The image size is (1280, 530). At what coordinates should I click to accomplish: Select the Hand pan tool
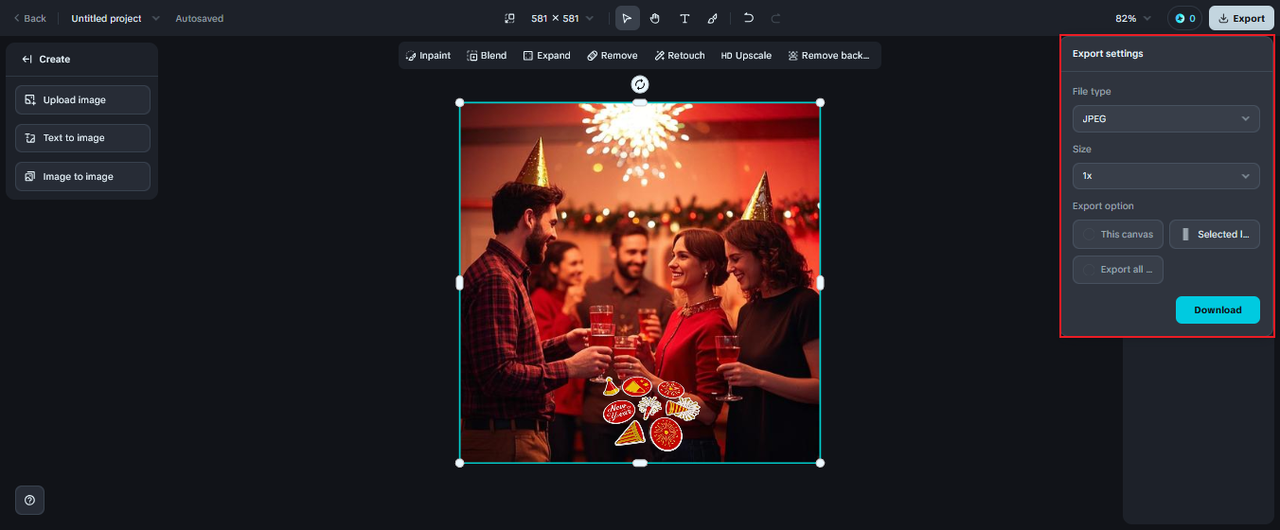(655, 18)
